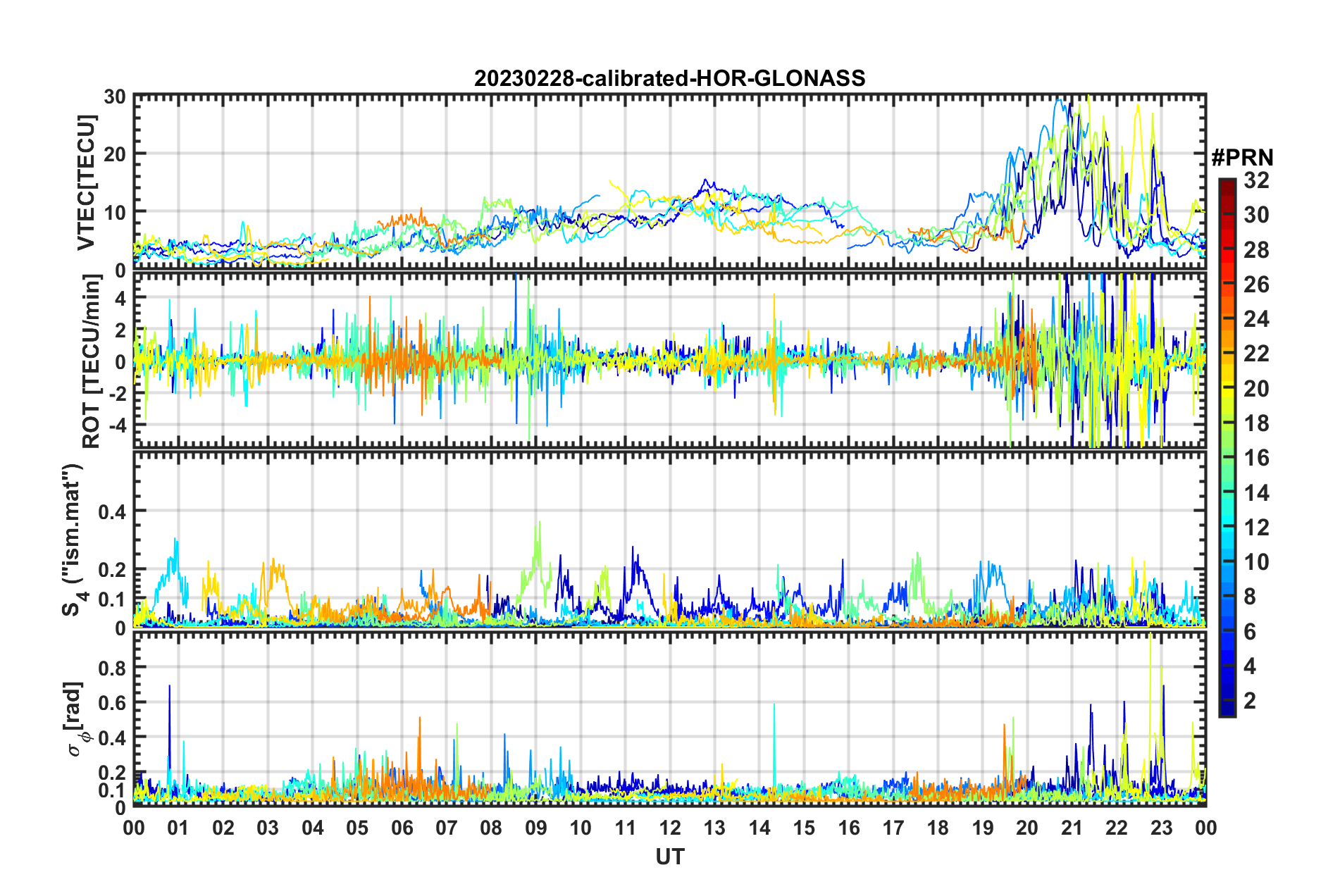Click the 20 tick on VTEC axis
The width and height of the screenshot is (1340, 896).
(115, 154)
